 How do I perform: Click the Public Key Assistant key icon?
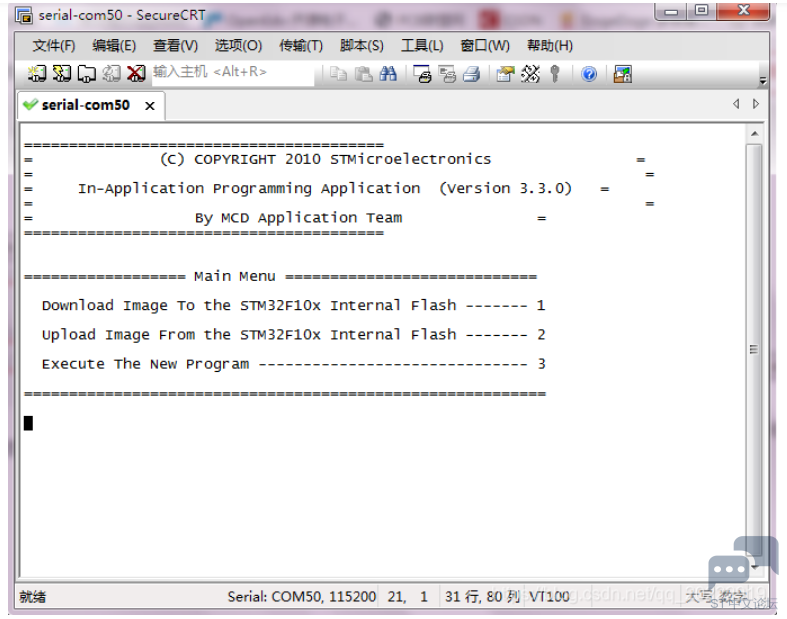(555, 74)
